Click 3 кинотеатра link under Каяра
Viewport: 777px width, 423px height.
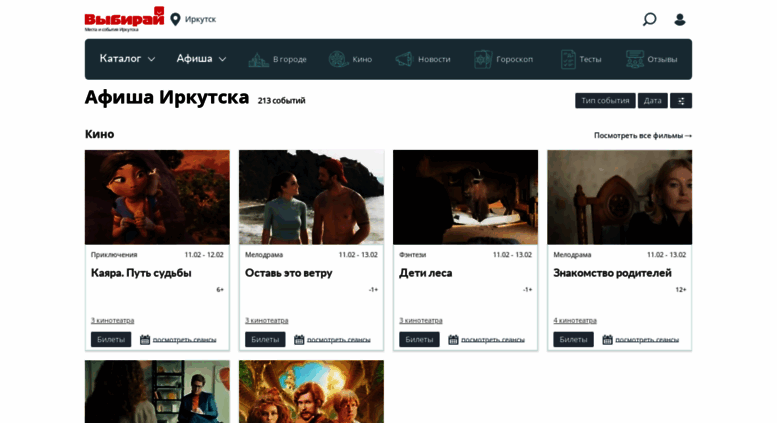(x=112, y=320)
